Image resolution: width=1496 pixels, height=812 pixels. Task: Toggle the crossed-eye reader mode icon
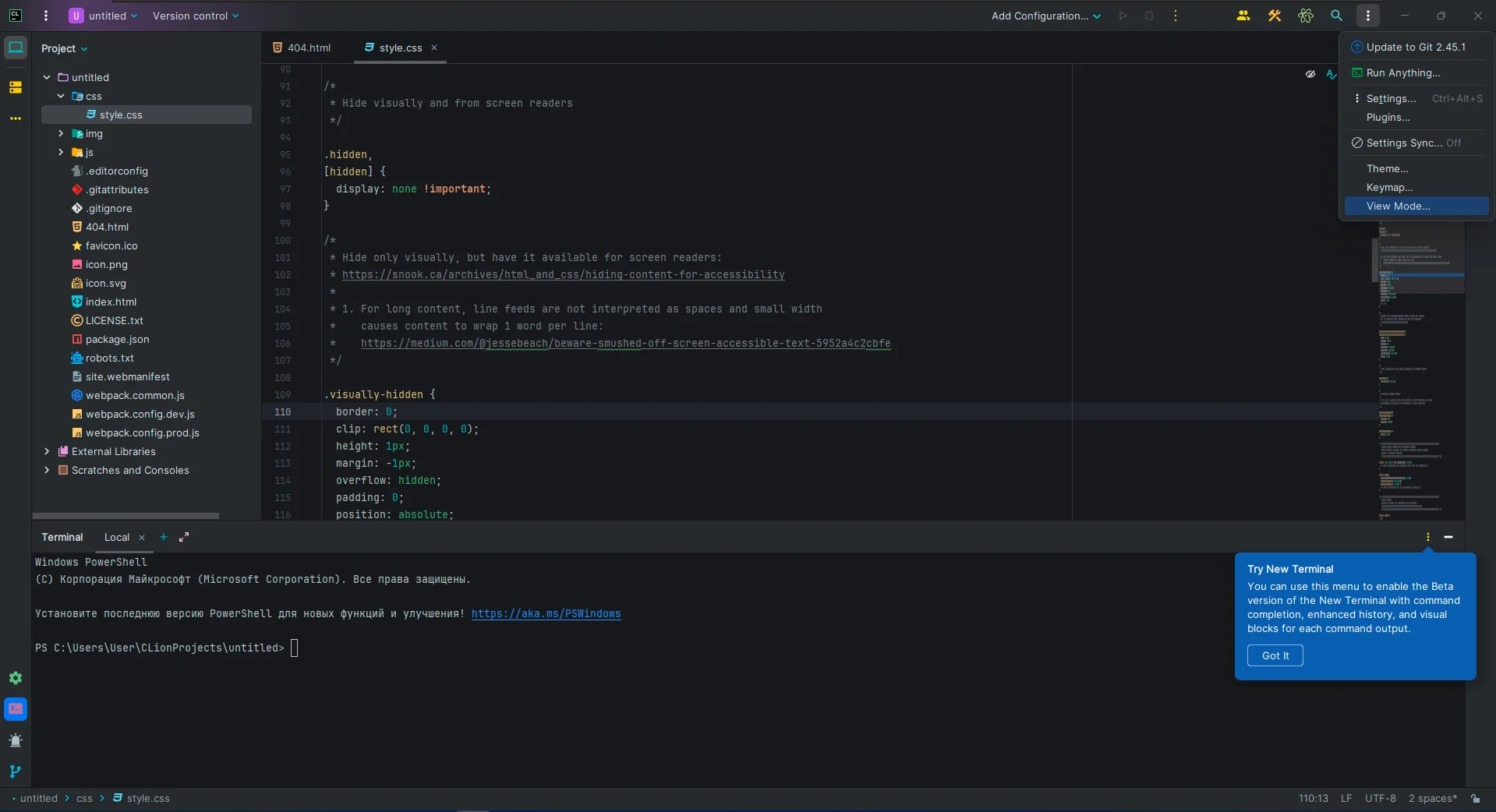(x=1310, y=74)
